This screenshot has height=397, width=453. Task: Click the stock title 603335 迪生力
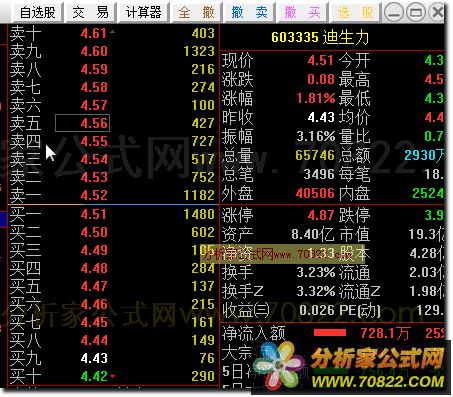[x=320, y=37]
